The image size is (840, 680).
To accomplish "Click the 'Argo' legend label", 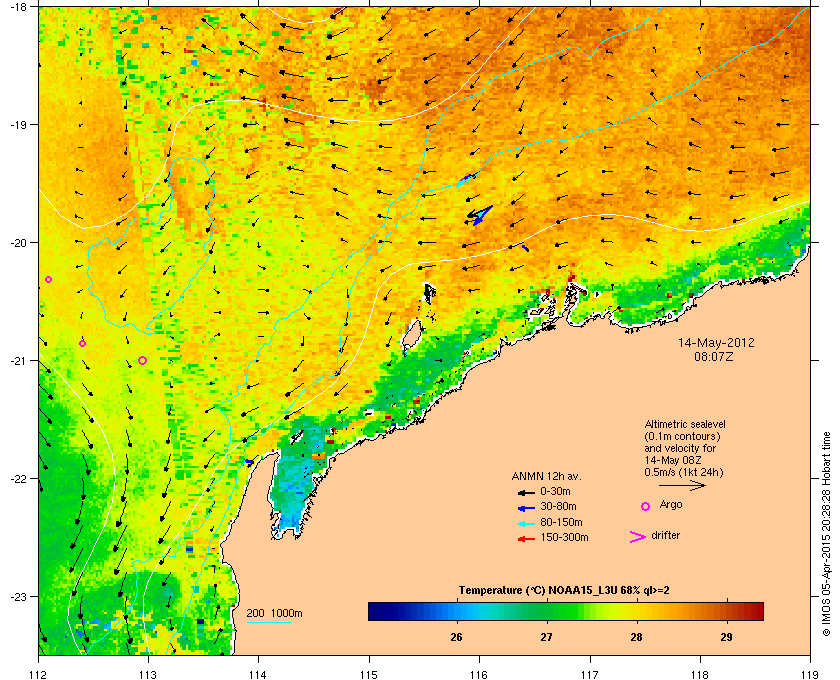I will pyautogui.click(x=671, y=505).
